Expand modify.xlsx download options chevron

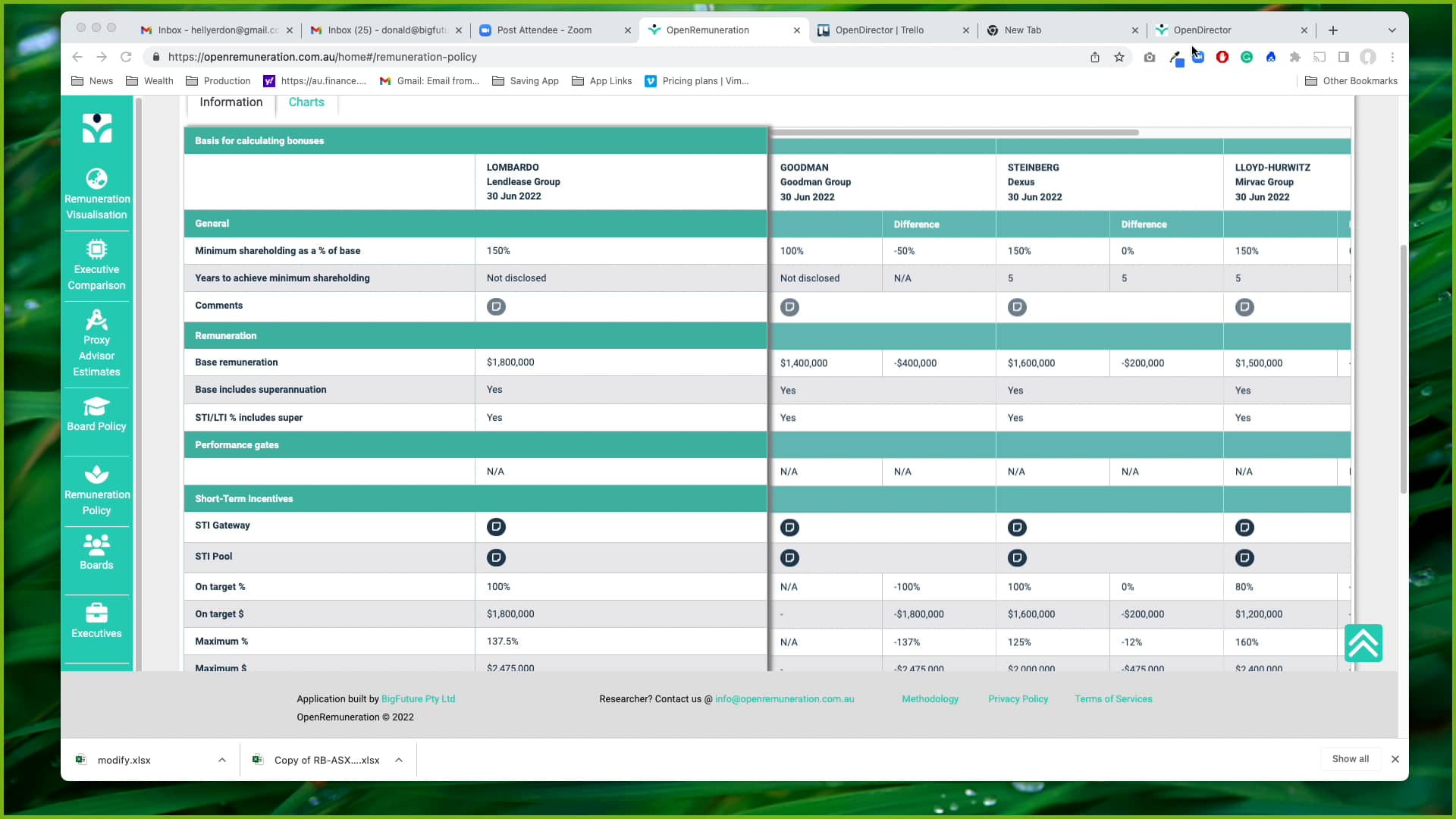(222, 760)
